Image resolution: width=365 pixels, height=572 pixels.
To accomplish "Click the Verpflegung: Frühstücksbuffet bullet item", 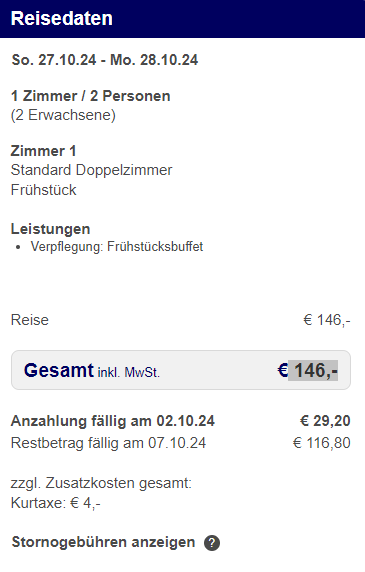I will point(117,247).
